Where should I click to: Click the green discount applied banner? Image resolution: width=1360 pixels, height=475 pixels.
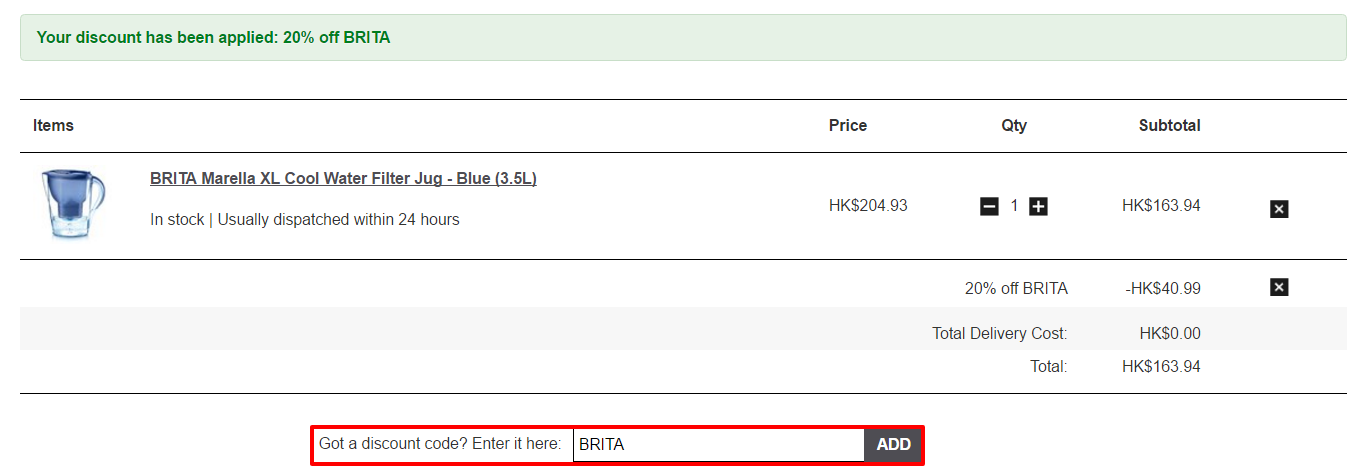coord(683,38)
